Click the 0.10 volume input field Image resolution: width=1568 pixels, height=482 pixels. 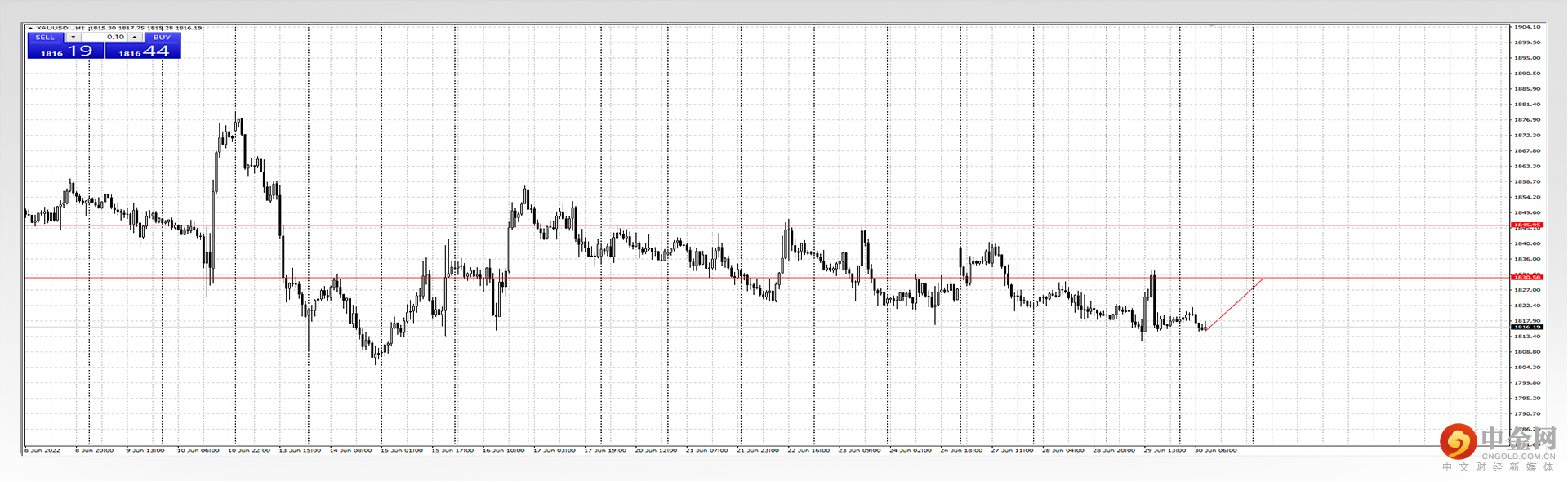[x=105, y=38]
